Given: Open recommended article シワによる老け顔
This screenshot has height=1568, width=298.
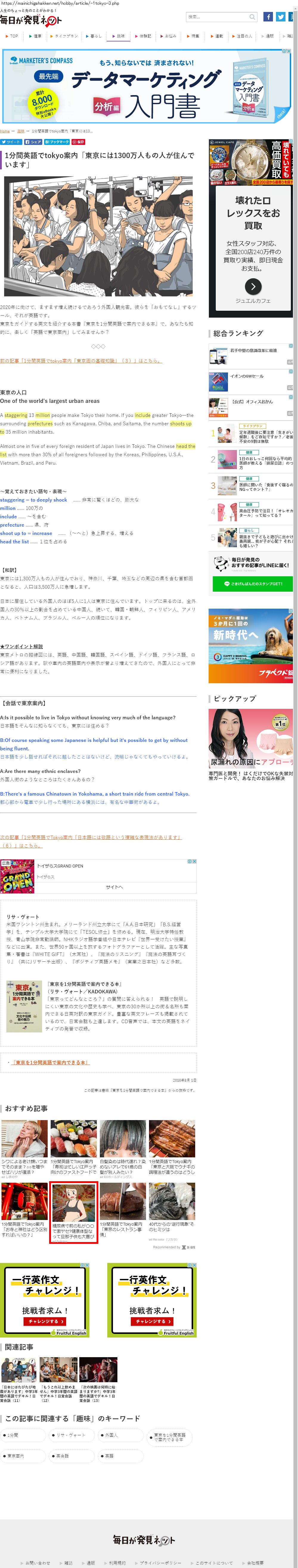Looking at the screenshot, I should 24,1149.
